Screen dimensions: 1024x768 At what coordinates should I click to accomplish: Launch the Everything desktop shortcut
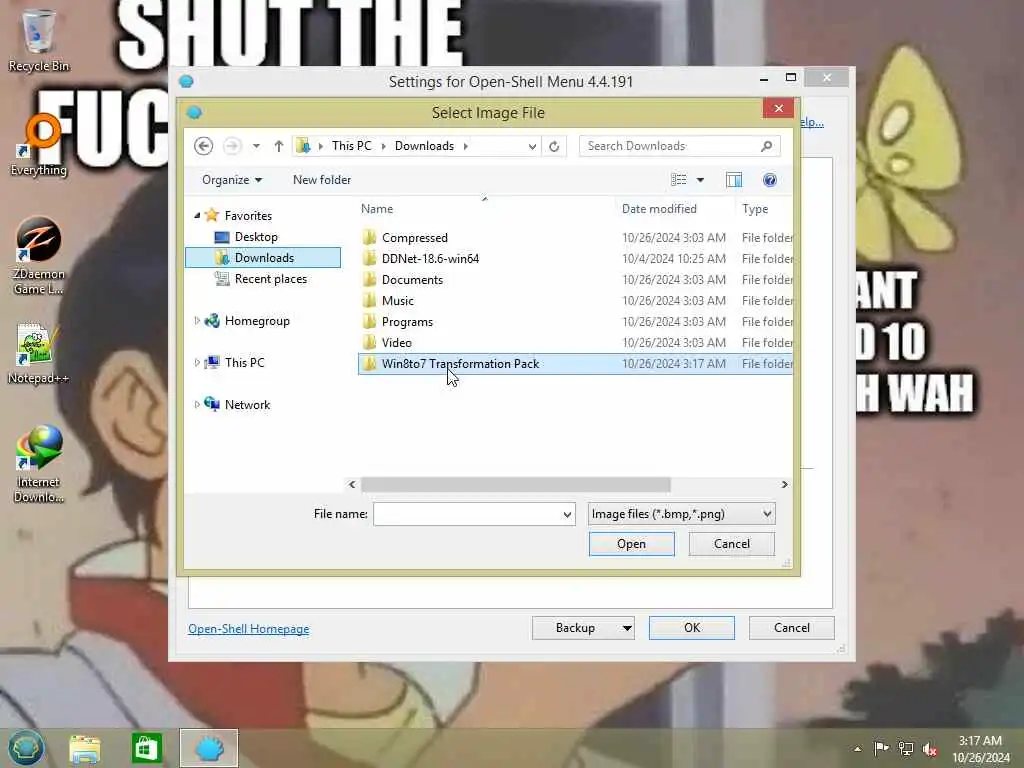point(38,145)
